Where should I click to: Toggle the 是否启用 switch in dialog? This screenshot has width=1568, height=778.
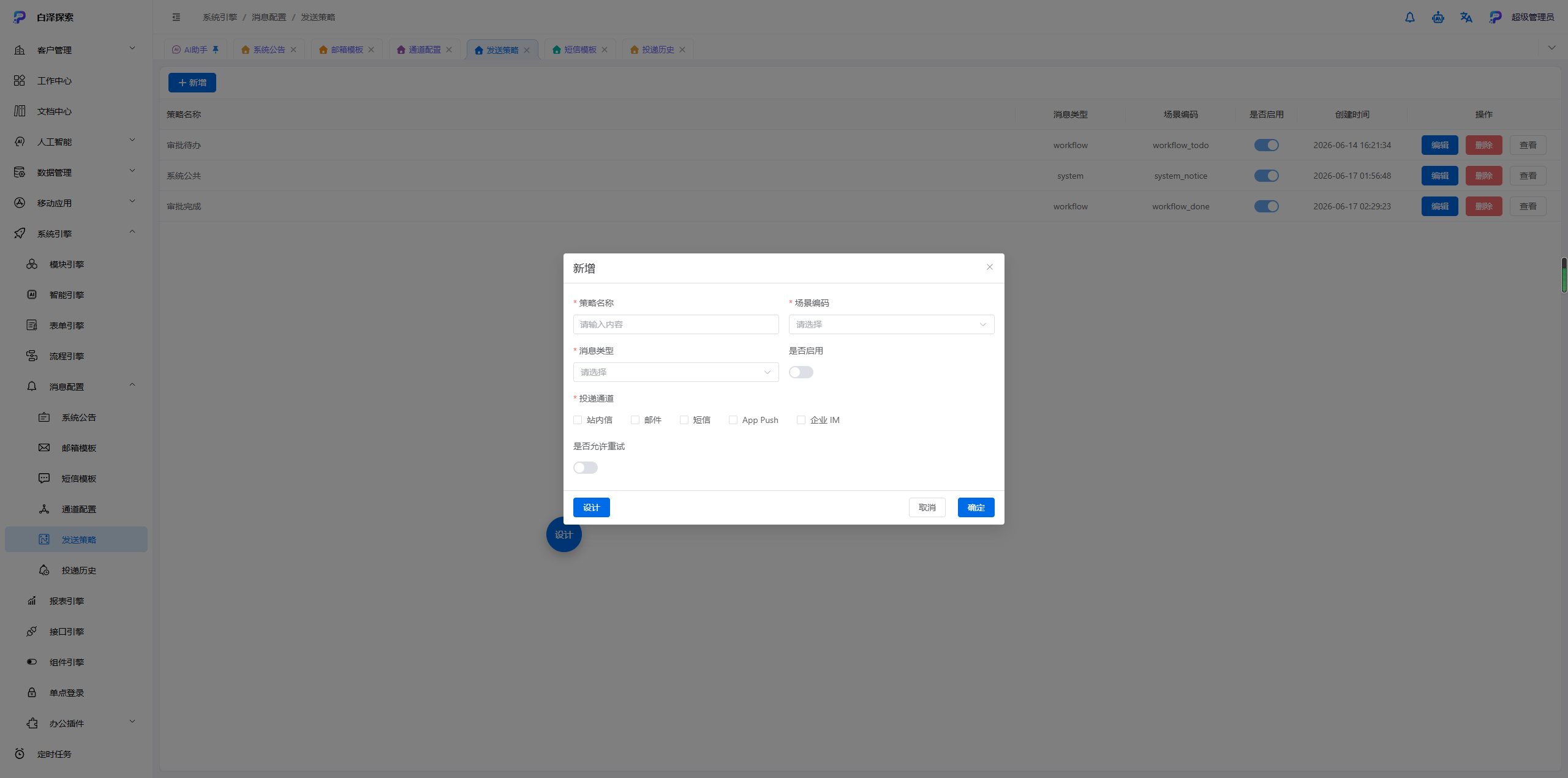801,372
